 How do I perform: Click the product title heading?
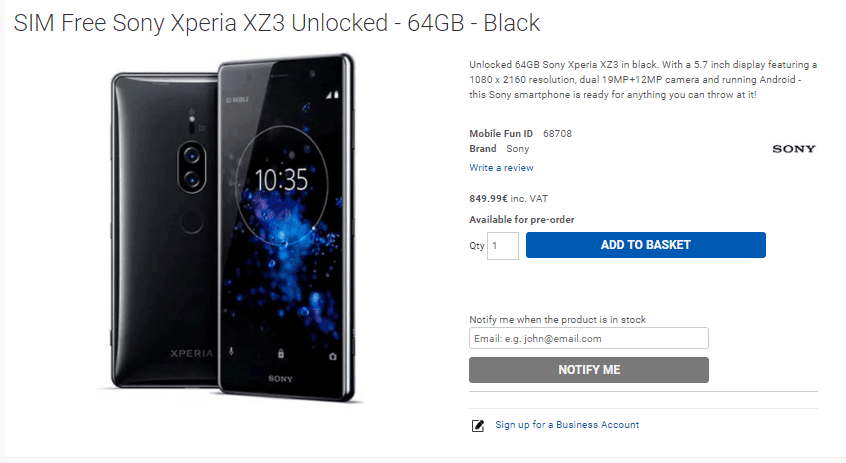pyautogui.click(x=277, y=23)
